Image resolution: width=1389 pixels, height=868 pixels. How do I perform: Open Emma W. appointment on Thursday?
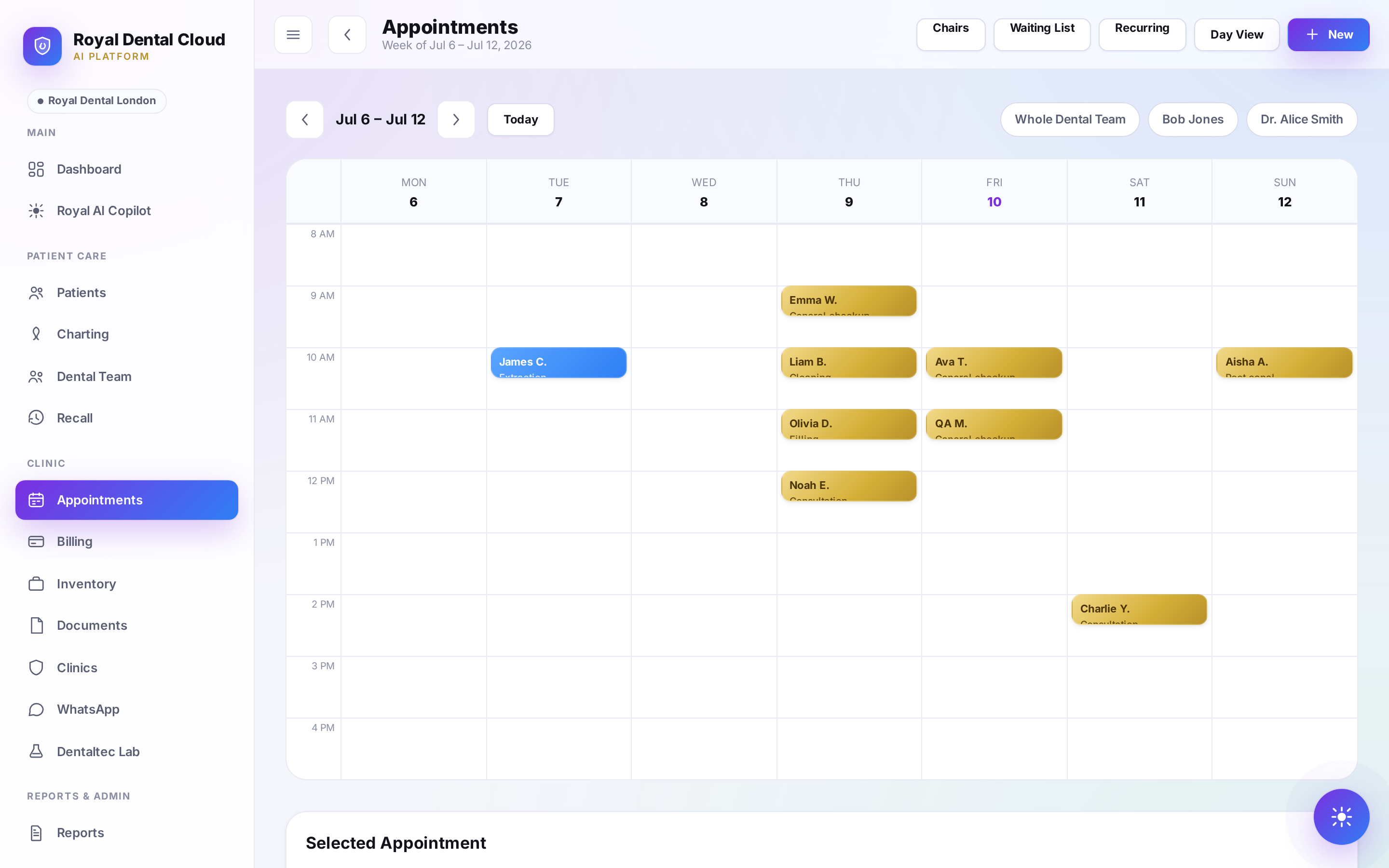click(848, 301)
